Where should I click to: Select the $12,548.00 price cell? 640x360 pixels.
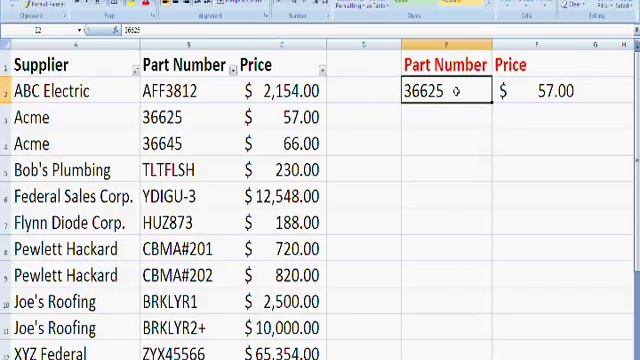click(x=282, y=196)
